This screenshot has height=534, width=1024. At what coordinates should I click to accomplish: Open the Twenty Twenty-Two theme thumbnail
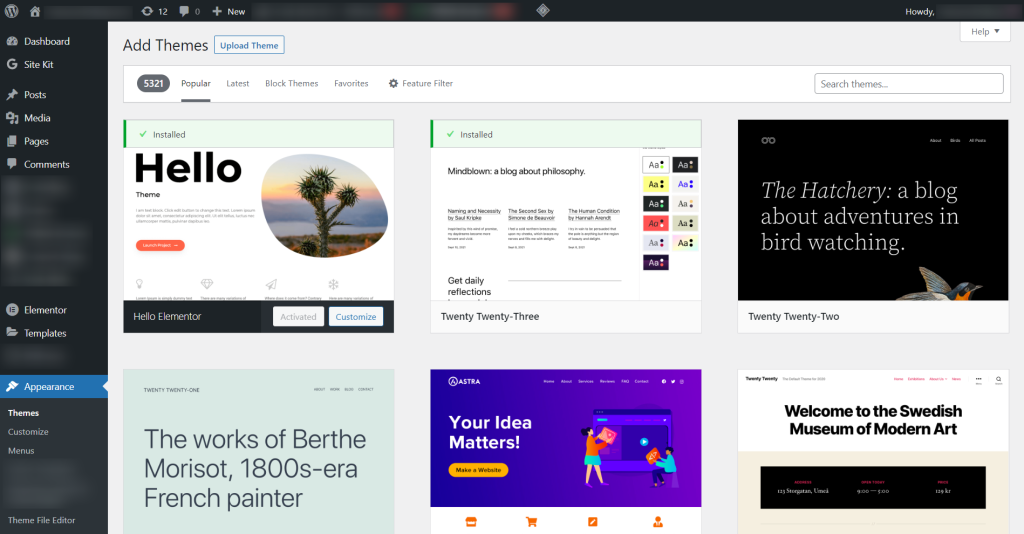click(873, 210)
